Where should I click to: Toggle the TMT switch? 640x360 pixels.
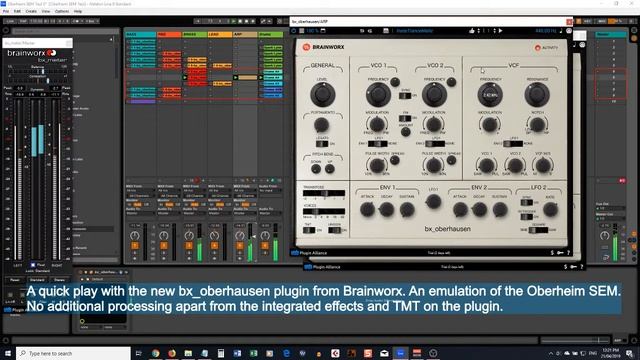[x=309, y=230]
